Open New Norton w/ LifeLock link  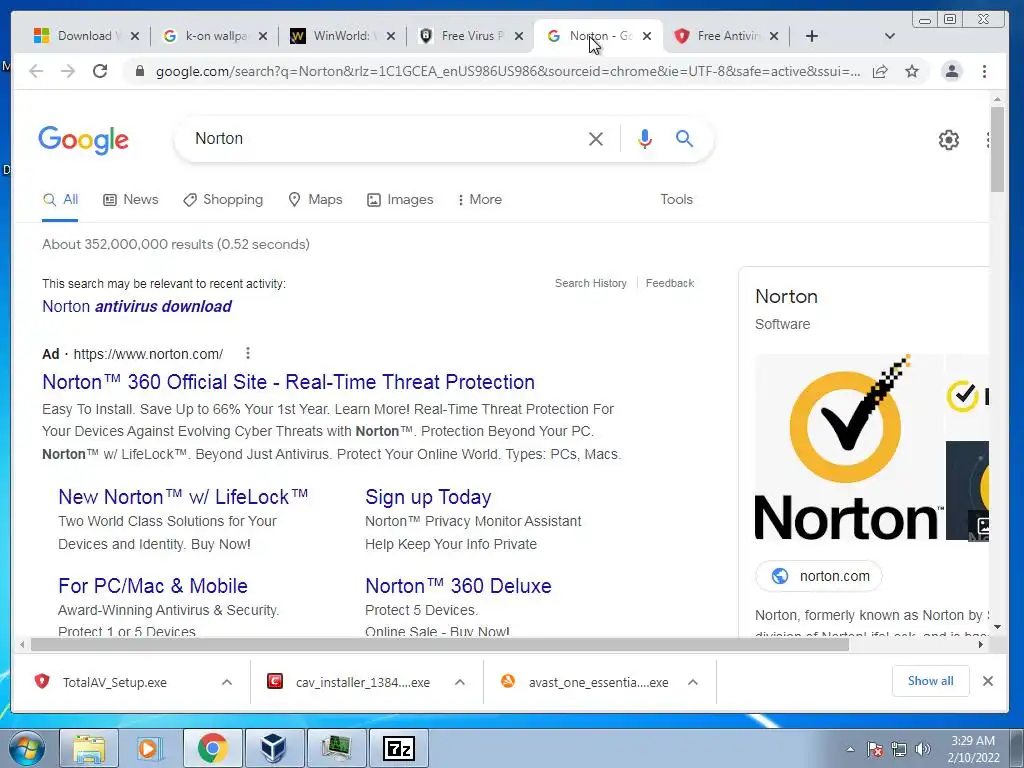coord(183,496)
